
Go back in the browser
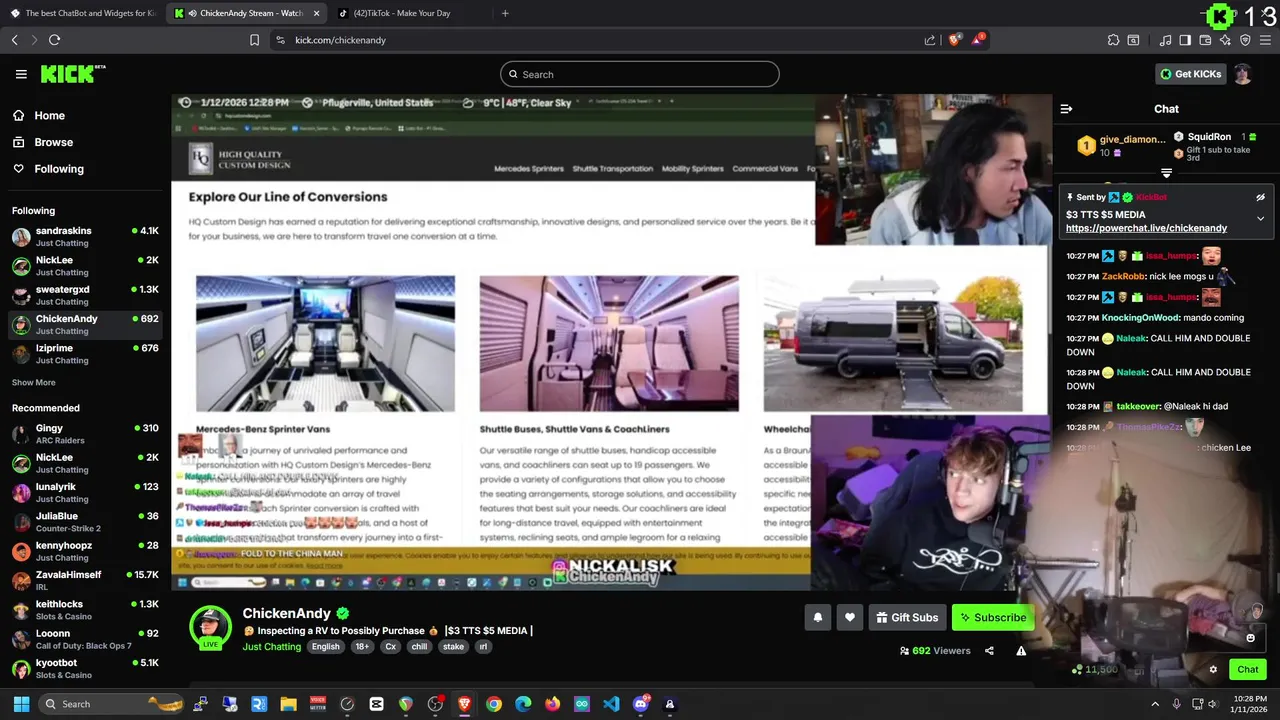point(14,40)
